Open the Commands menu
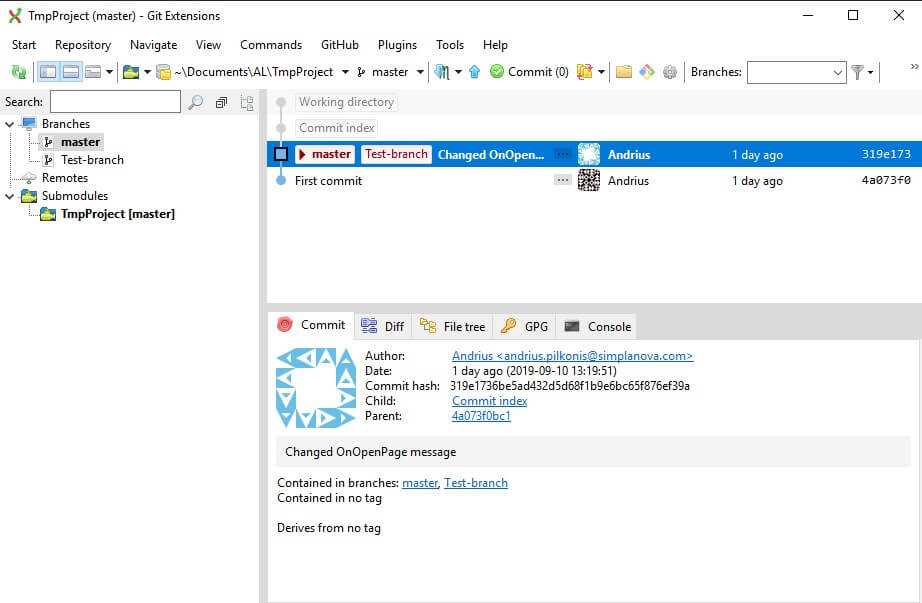This screenshot has width=922, height=603. pos(271,45)
